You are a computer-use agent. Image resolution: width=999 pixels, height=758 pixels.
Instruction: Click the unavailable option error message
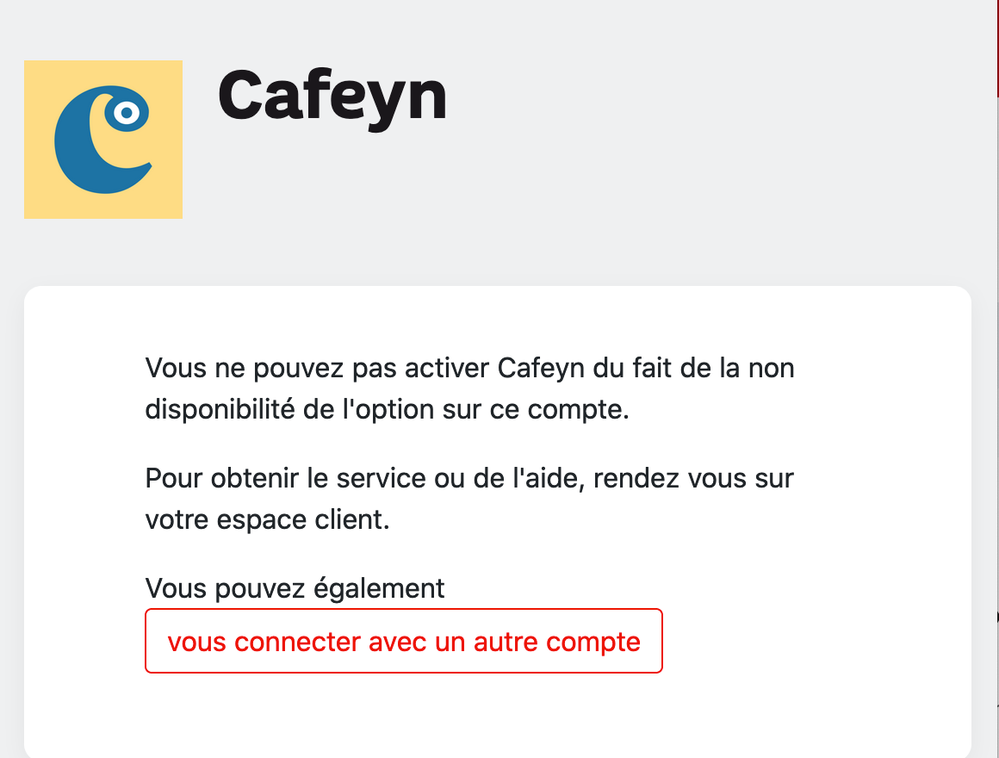click(x=470, y=388)
